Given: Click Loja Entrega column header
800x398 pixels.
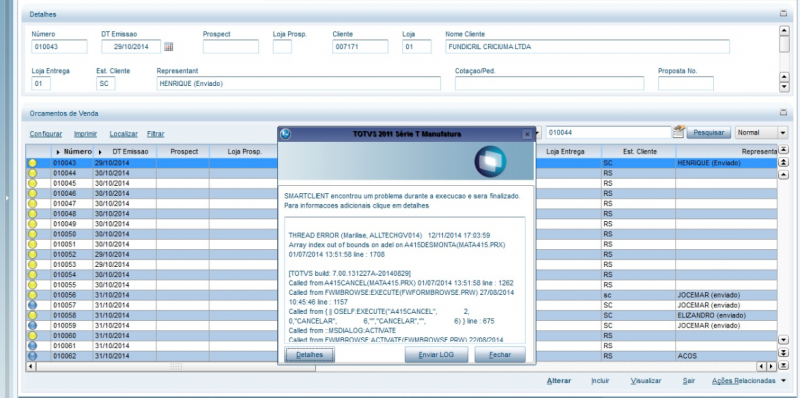Looking at the screenshot, I should (565, 152).
